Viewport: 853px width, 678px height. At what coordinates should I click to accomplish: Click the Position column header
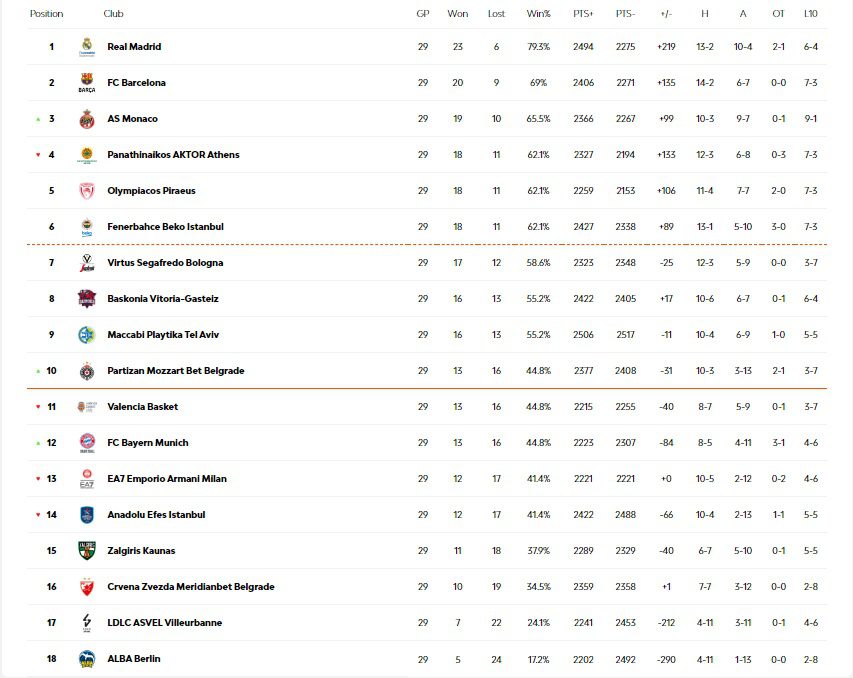point(46,14)
